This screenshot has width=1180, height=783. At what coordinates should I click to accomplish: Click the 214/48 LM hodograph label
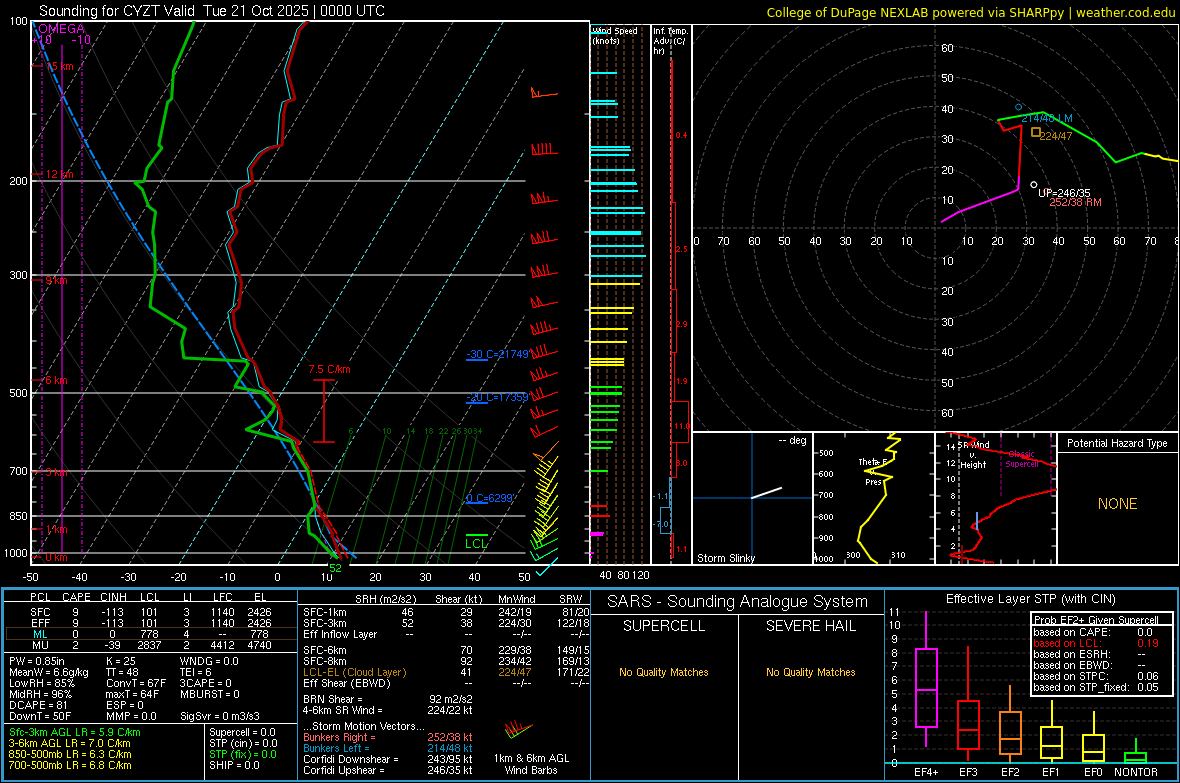(1047, 118)
